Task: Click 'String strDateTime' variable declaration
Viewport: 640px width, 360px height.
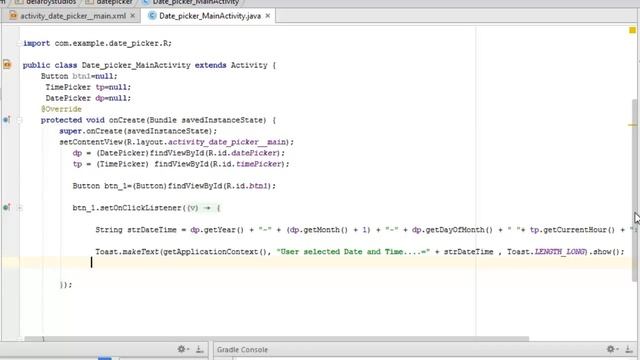Action: [x=136, y=230]
